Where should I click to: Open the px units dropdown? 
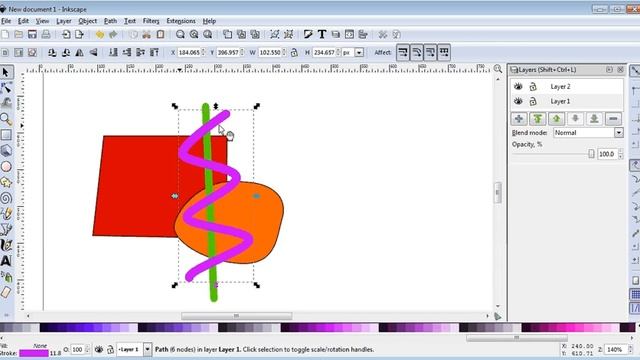tap(359, 53)
